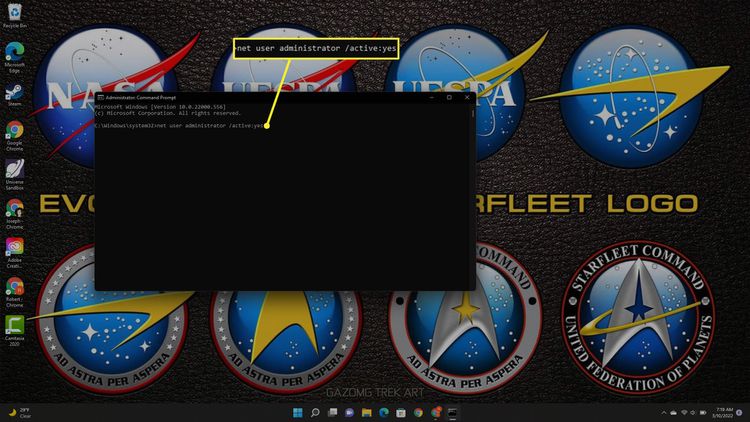
Task: Open the notification center badge
Action: click(739, 412)
